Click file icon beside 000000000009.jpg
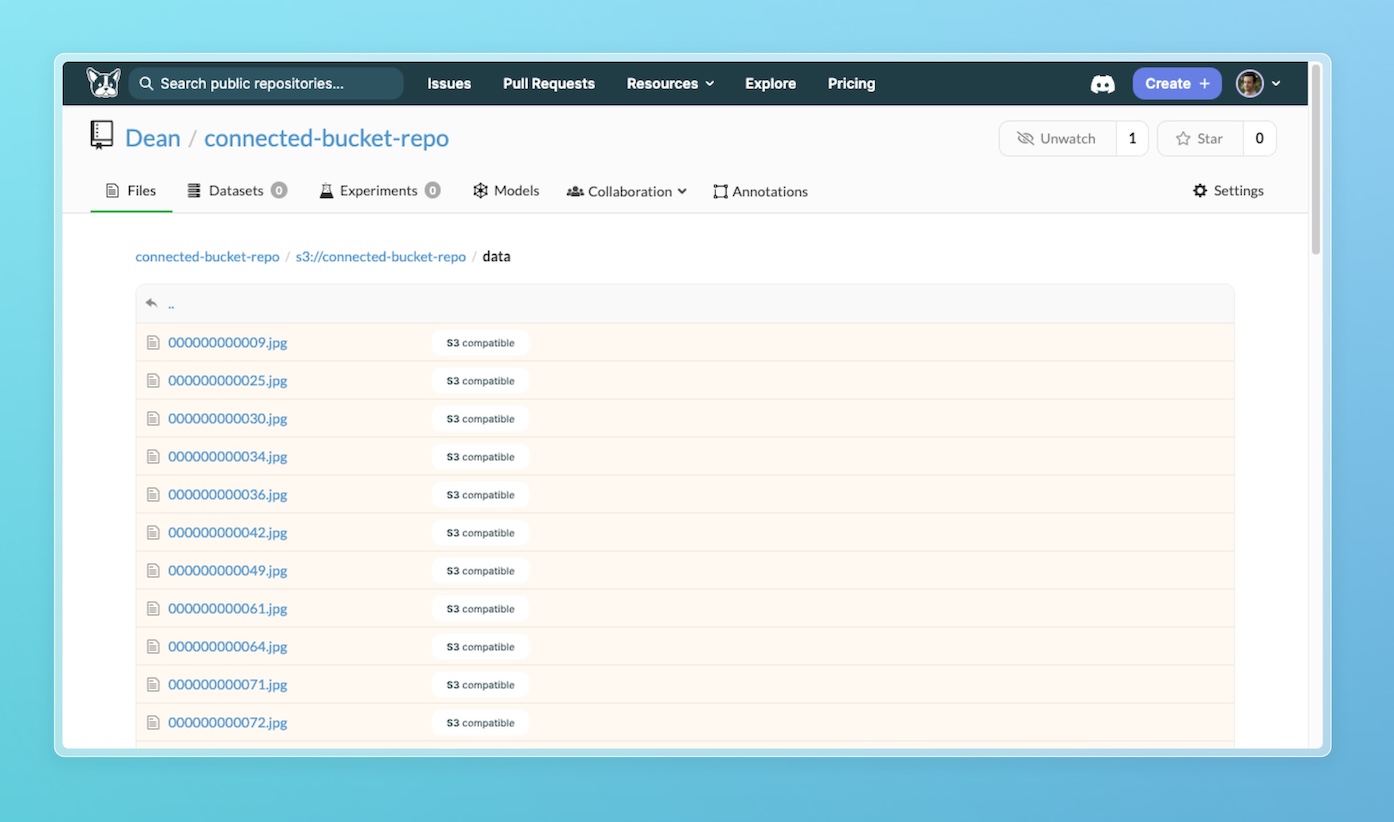Screen dimensions: 1394x822 tap(153, 343)
